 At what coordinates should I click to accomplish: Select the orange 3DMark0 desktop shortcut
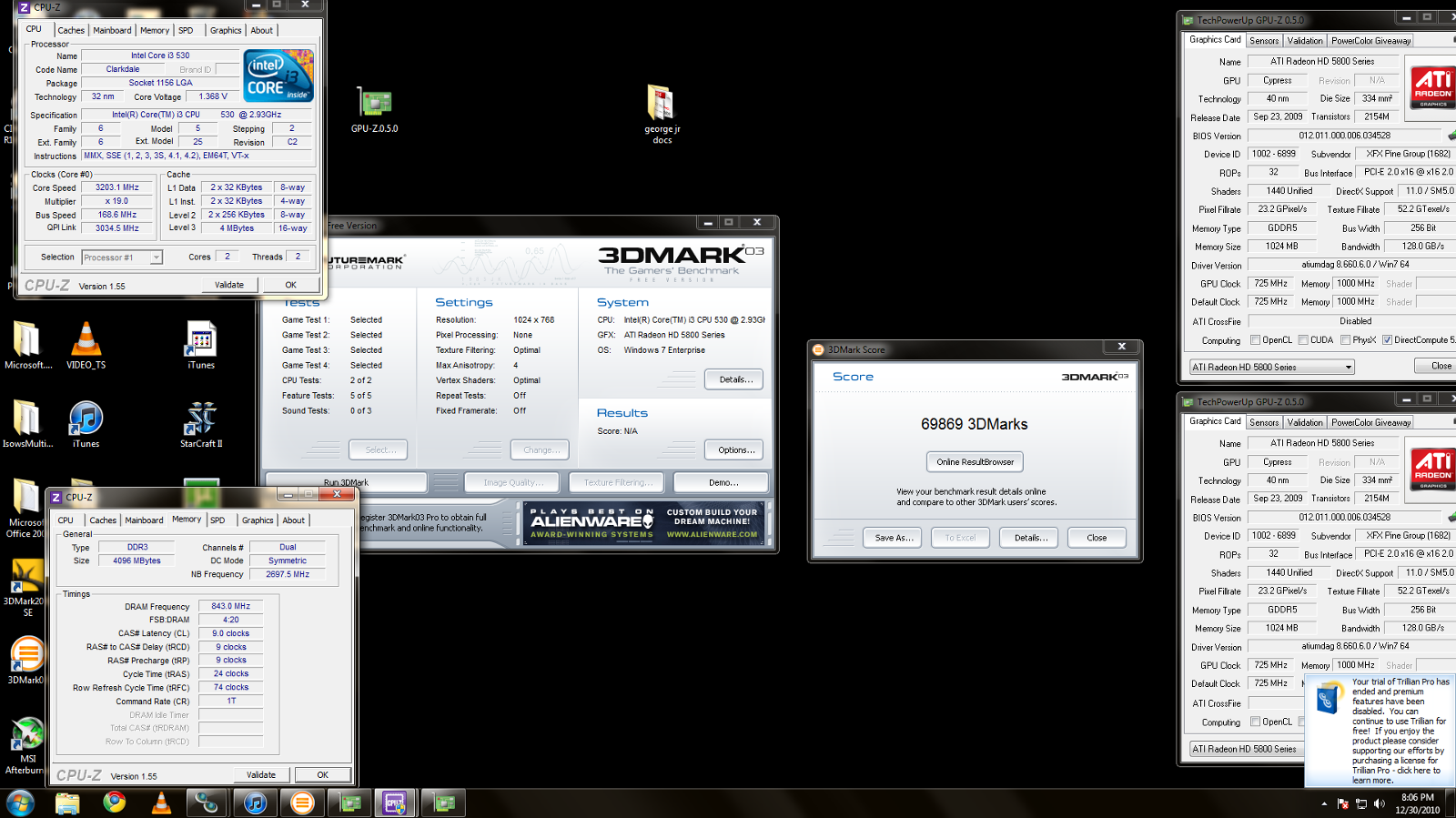tap(25, 660)
